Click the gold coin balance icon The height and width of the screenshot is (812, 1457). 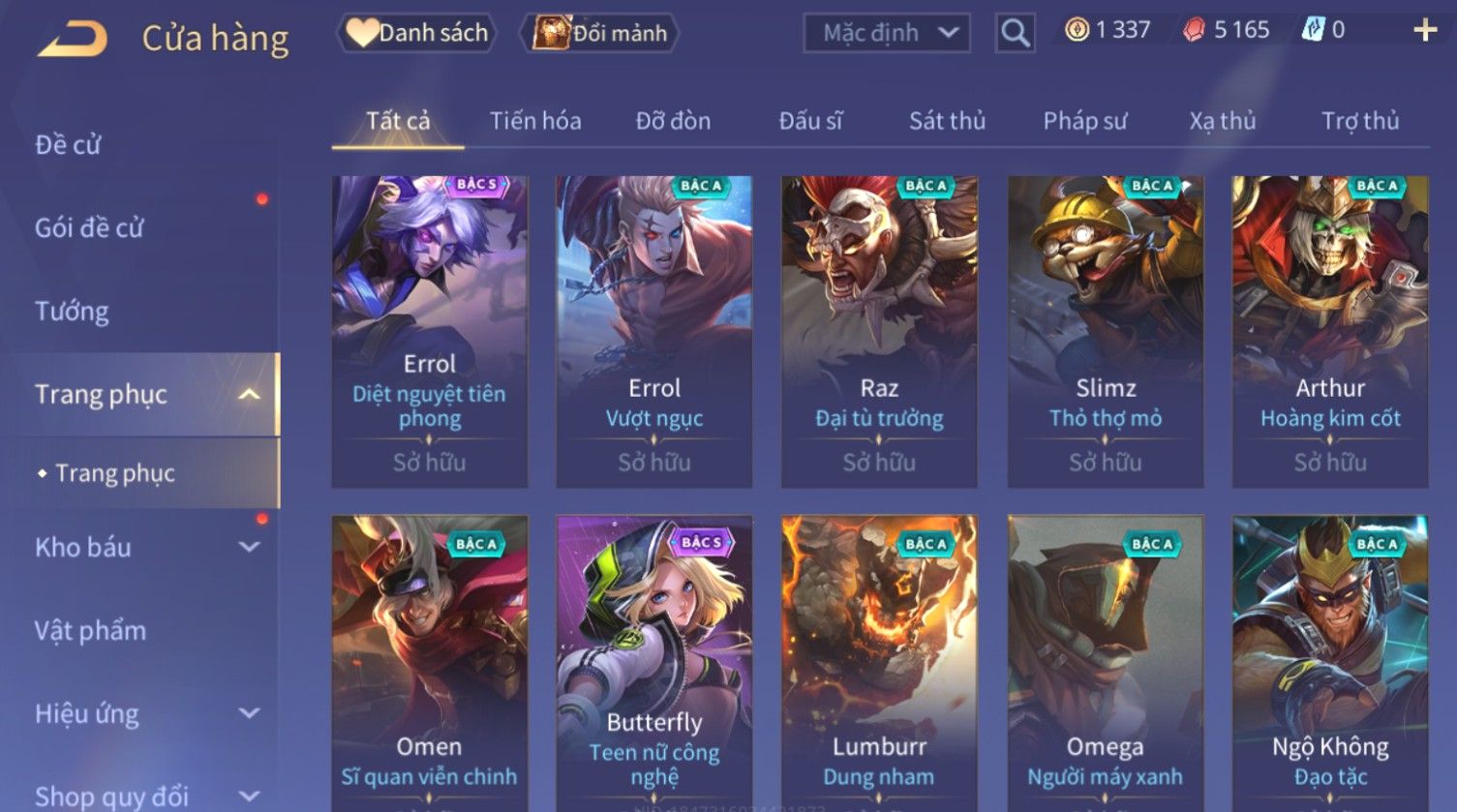1077,30
